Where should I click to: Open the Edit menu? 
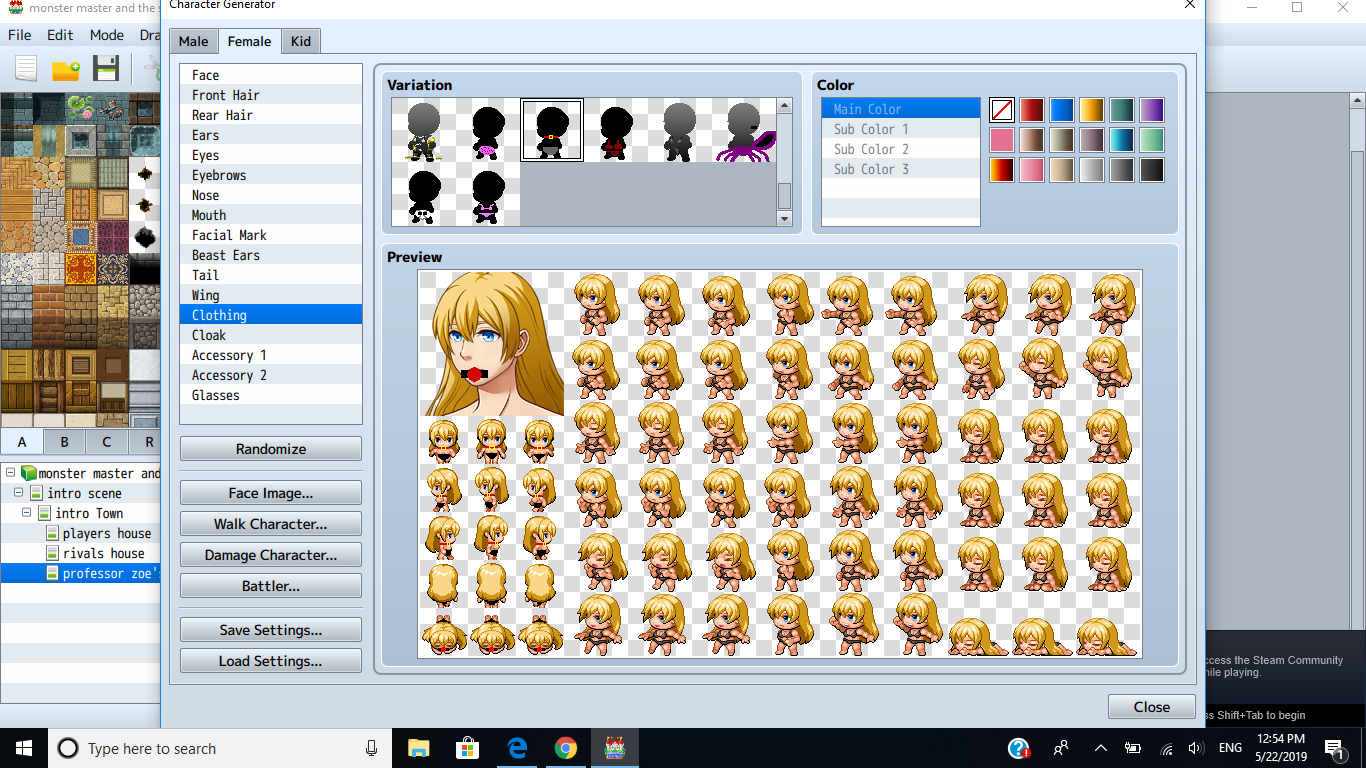[60, 35]
